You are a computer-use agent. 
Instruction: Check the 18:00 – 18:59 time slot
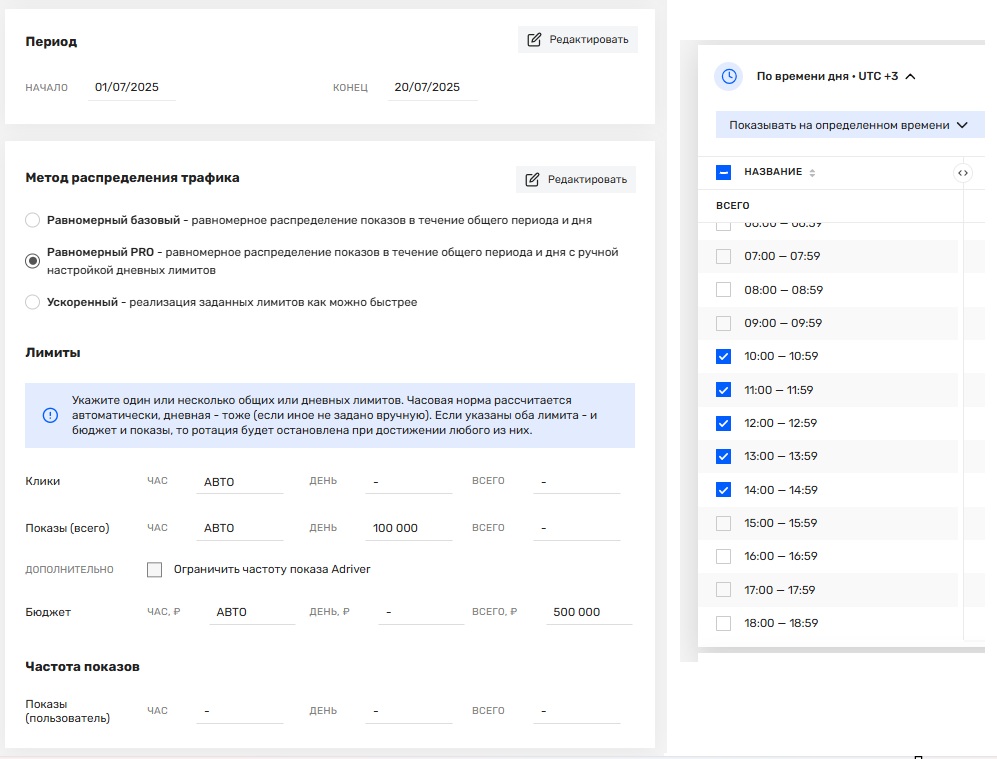pos(723,623)
